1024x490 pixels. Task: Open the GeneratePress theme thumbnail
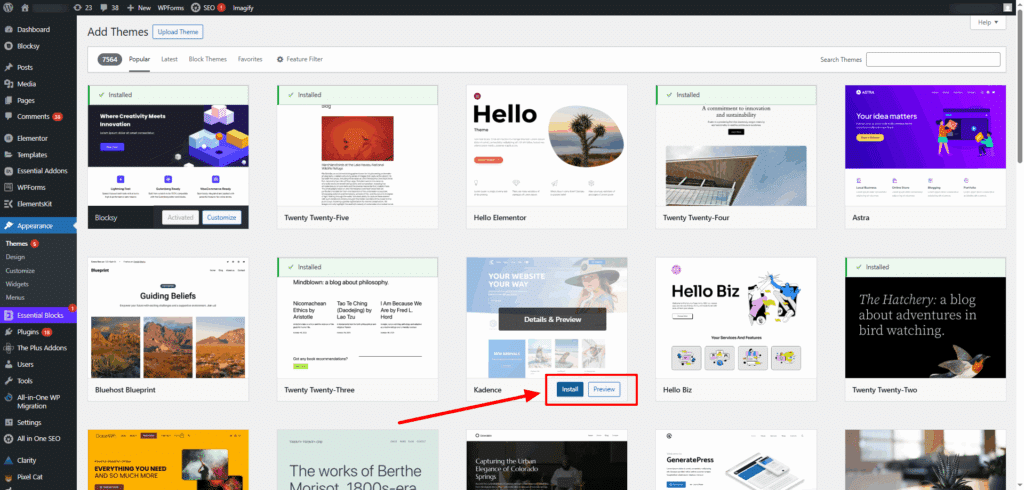coord(736,460)
